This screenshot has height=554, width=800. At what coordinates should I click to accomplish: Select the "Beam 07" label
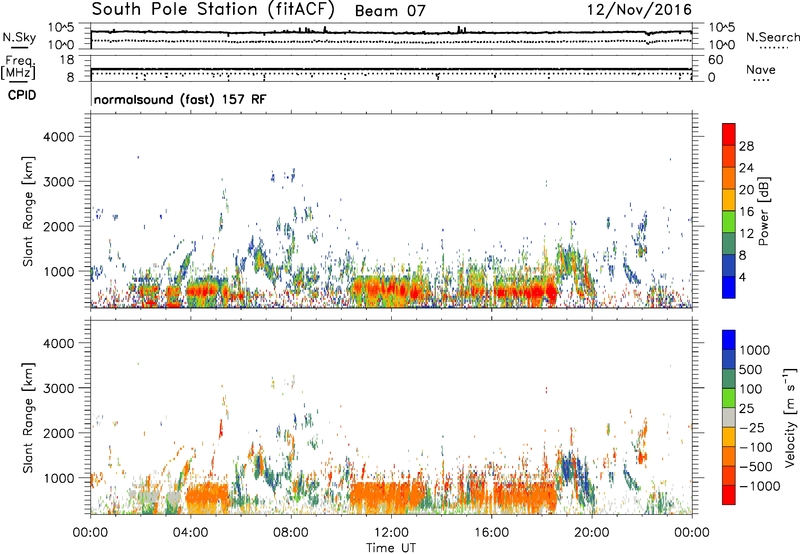click(390, 11)
